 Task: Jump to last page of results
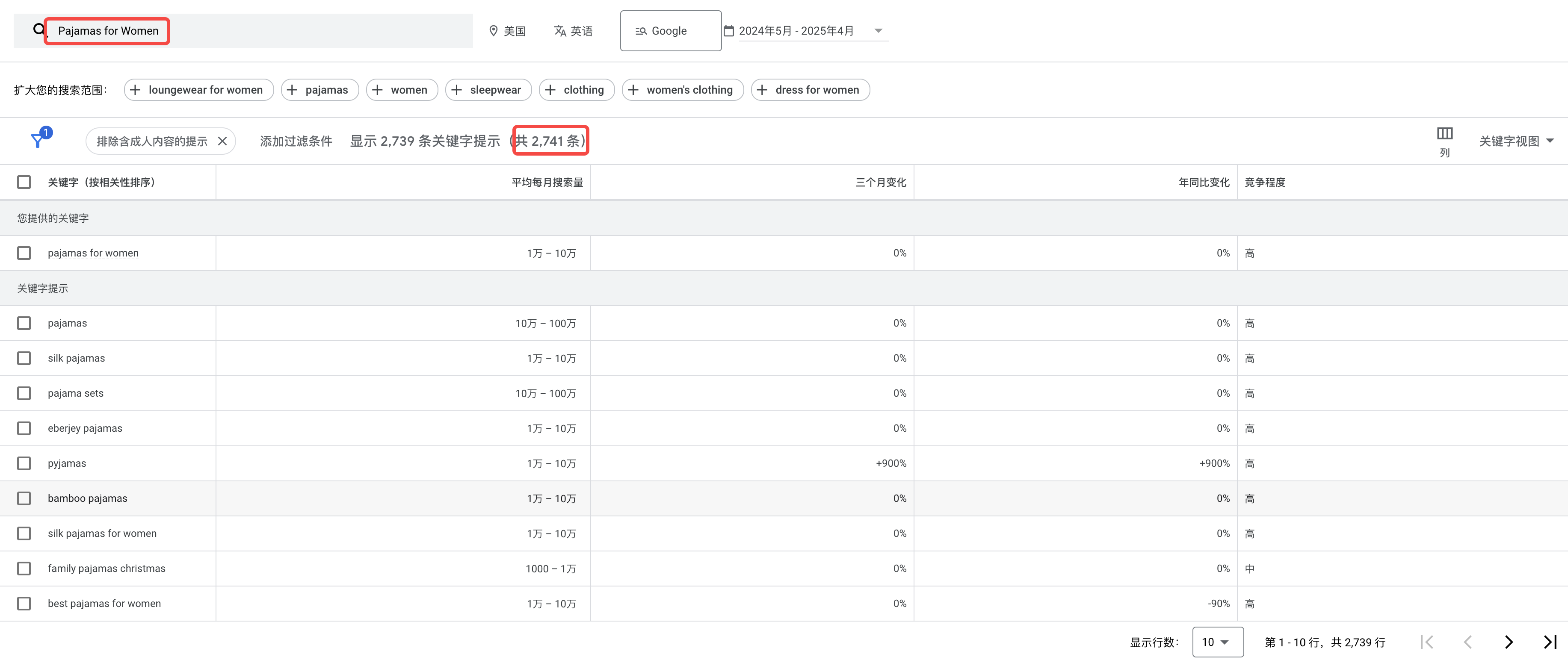pyautogui.click(x=1550, y=642)
